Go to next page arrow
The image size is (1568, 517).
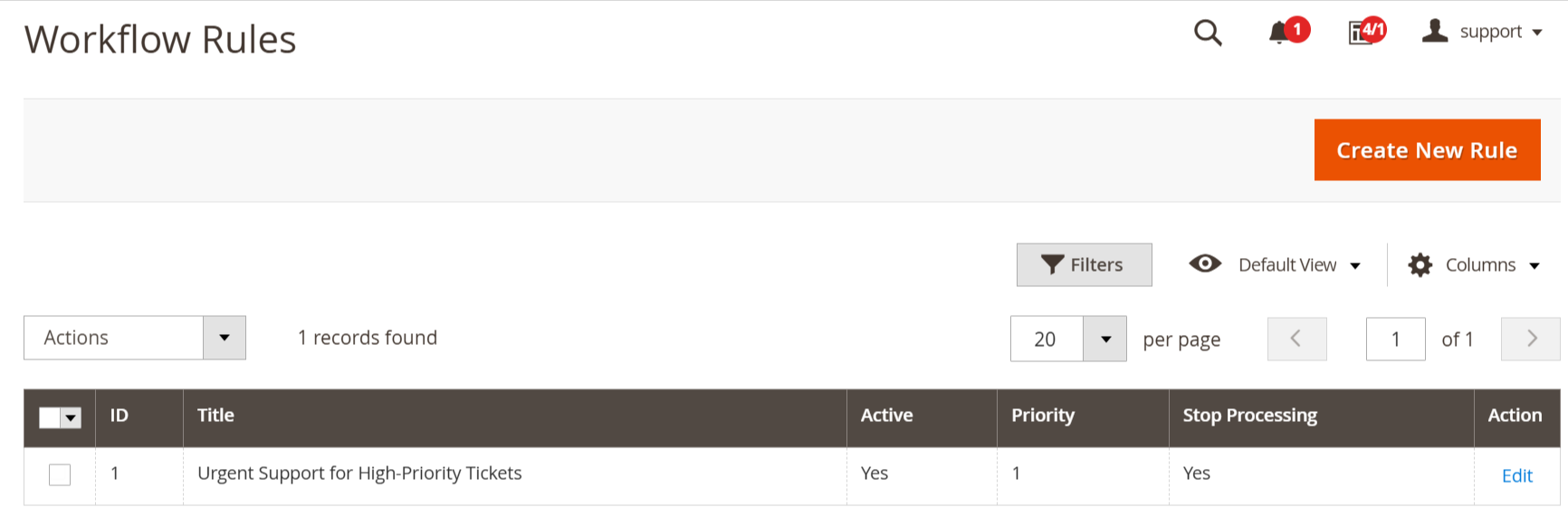1531,339
